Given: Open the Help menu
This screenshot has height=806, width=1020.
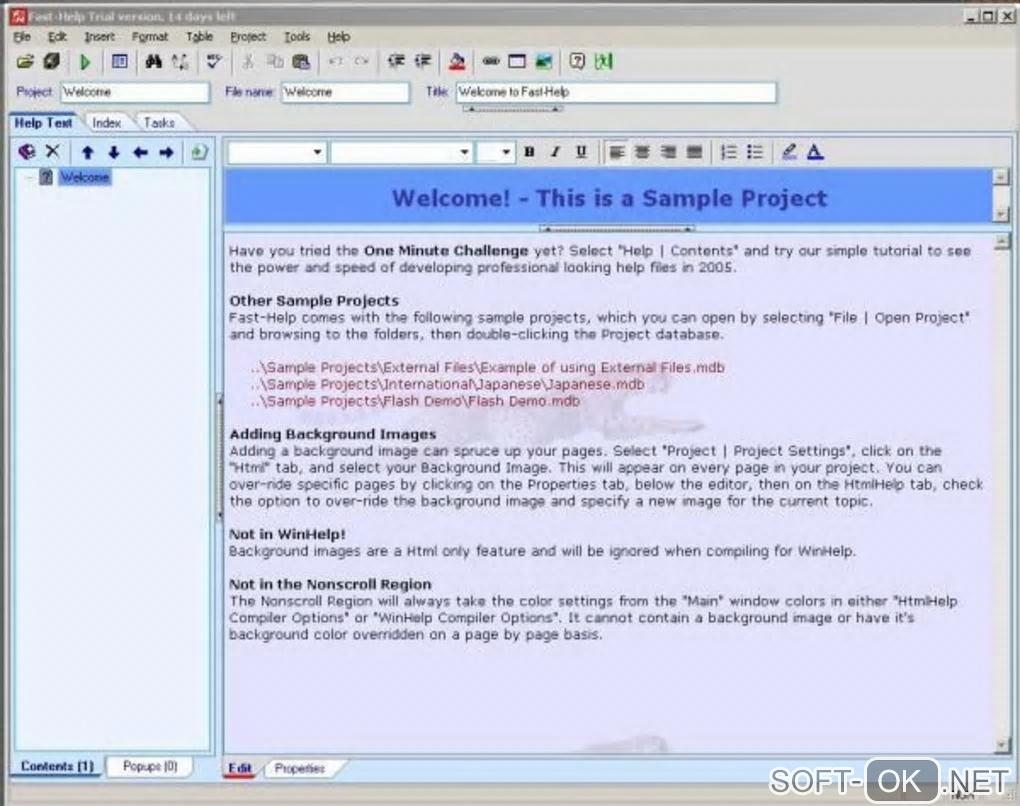Looking at the screenshot, I should click(338, 36).
